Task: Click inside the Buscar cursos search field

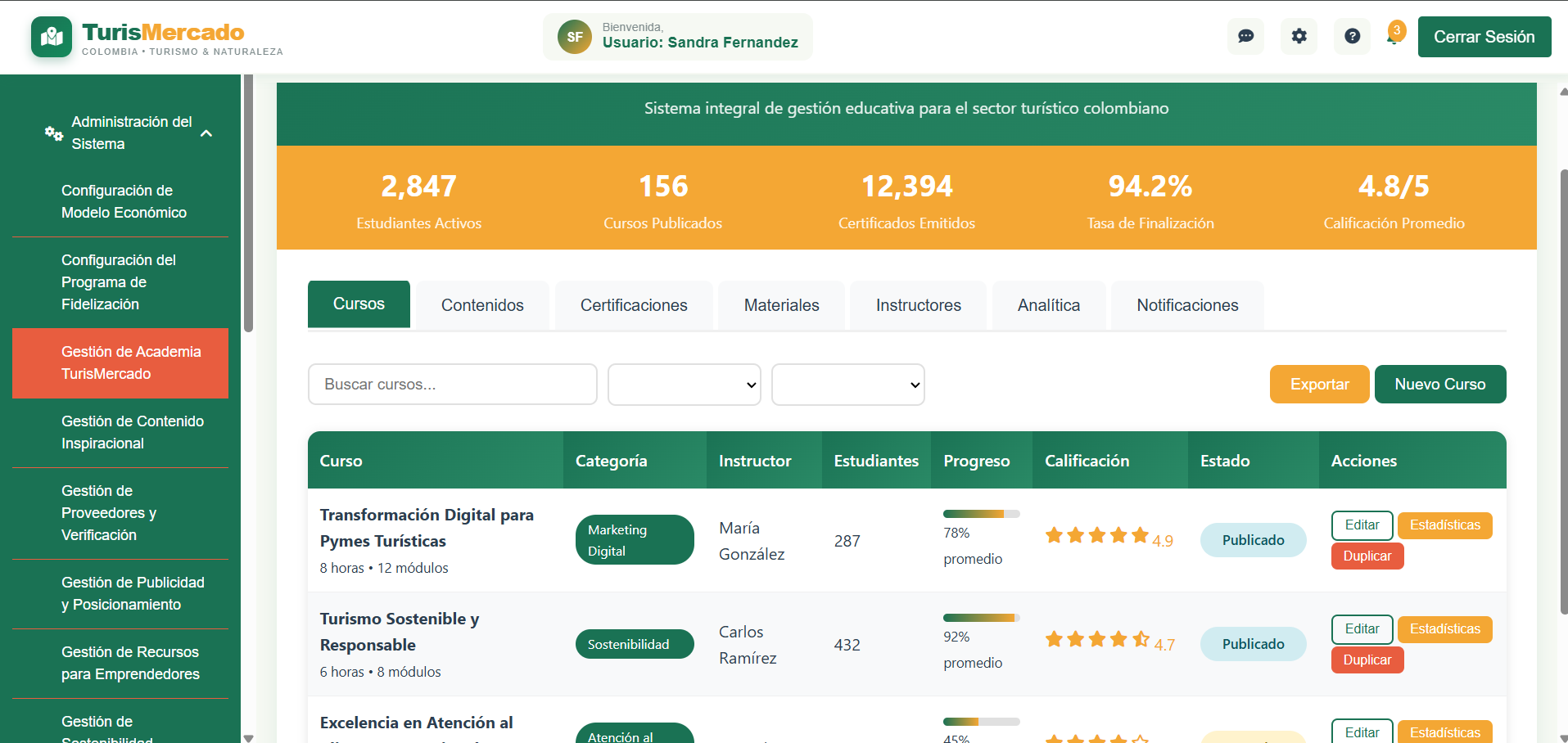Action: click(452, 384)
